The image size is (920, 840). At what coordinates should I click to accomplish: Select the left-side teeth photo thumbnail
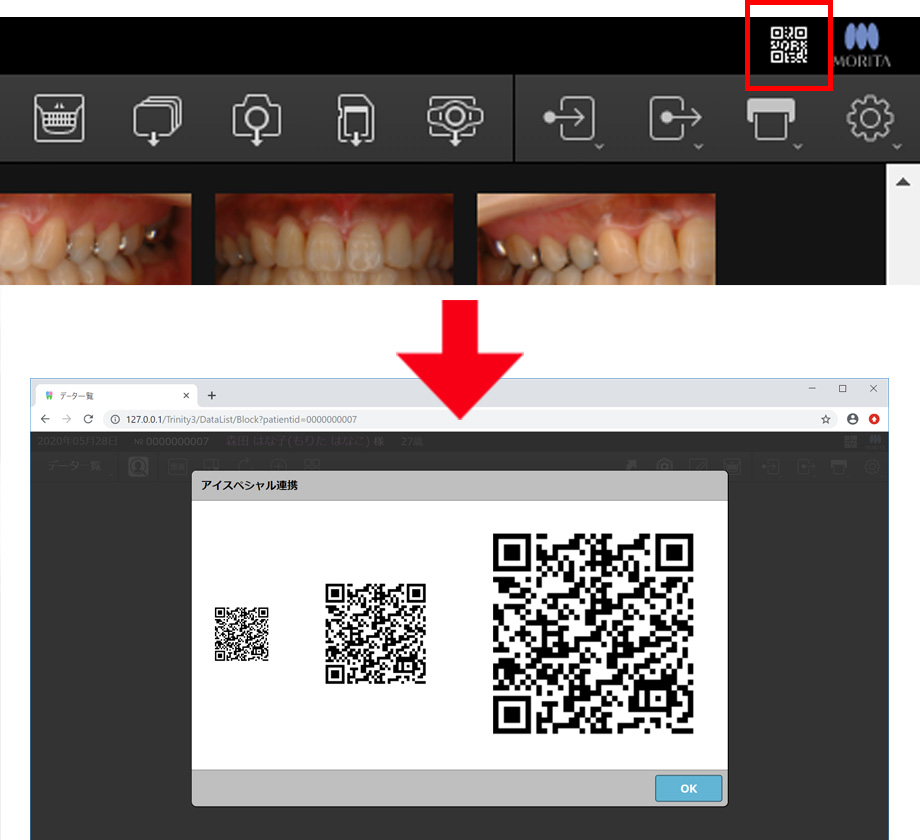[96, 239]
